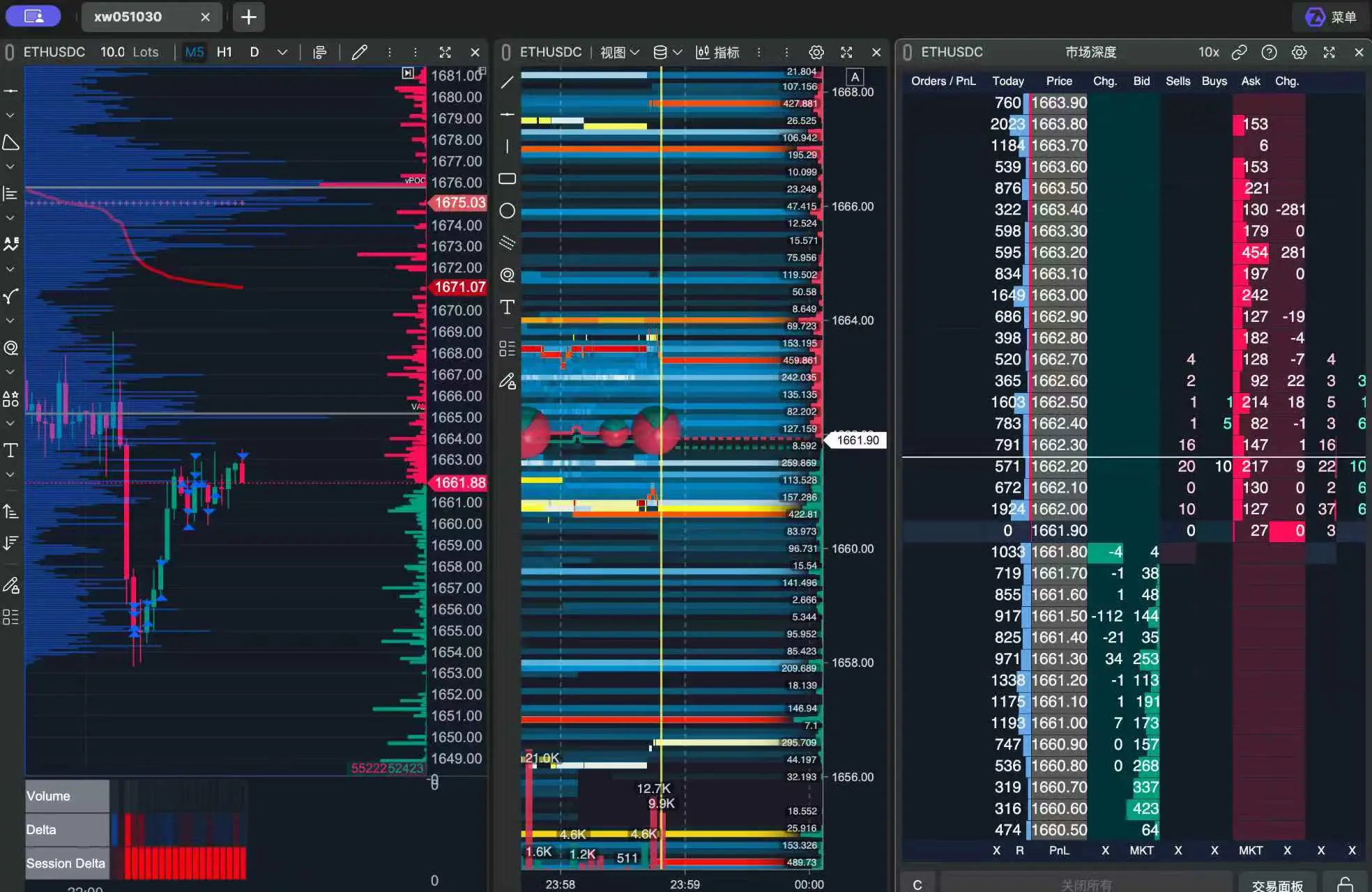Select the triangle shape tool in left chart

click(10, 142)
